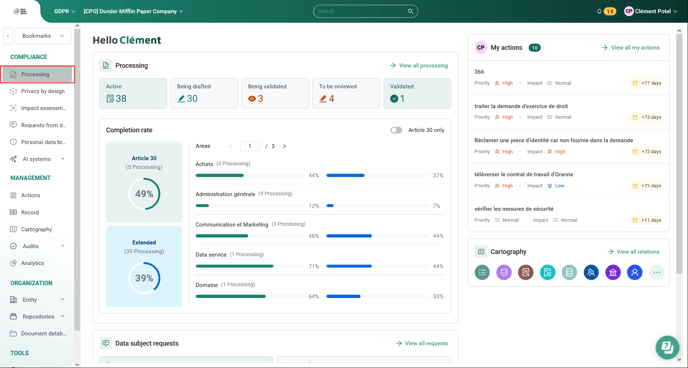Open the Active 38 processing card
This screenshot has width=688, height=368.
pyautogui.click(x=133, y=93)
